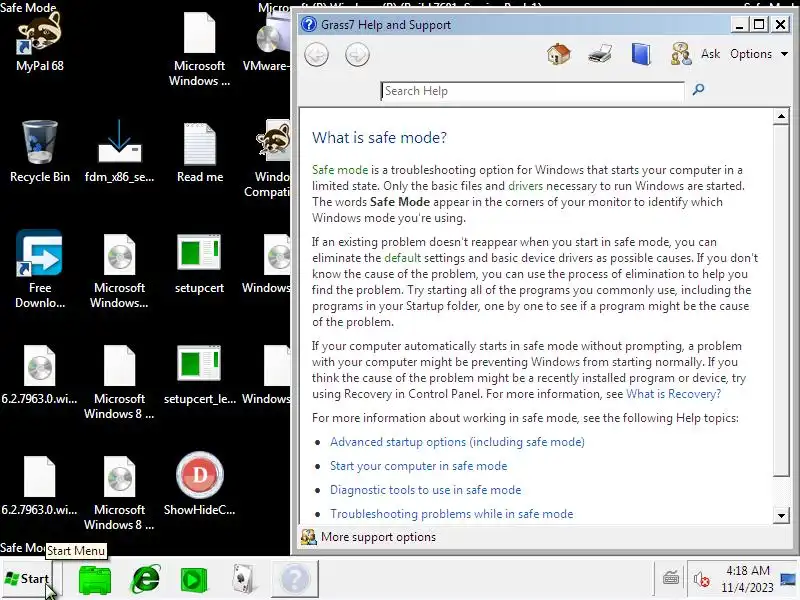Go to Help home page icon
This screenshot has height=600, width=800.
(558, 54)
